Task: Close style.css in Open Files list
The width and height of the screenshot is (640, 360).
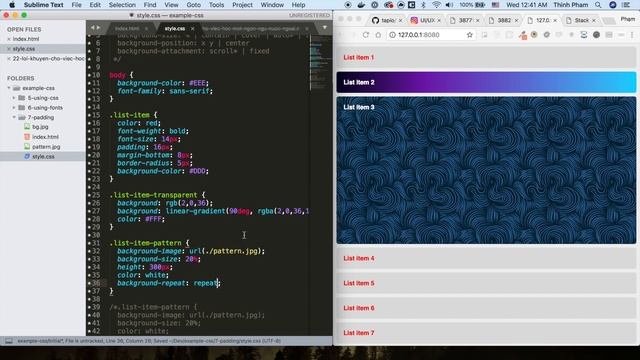Action: (x=9, y=49)
